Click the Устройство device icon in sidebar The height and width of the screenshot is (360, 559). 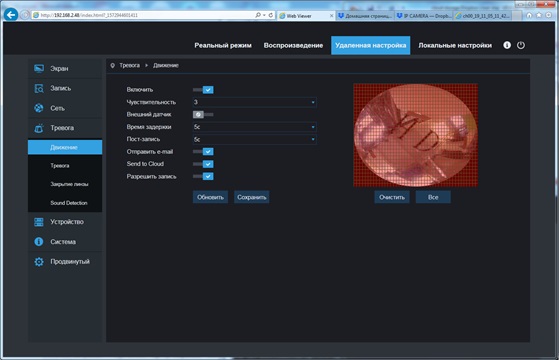[x=39, y=222]
